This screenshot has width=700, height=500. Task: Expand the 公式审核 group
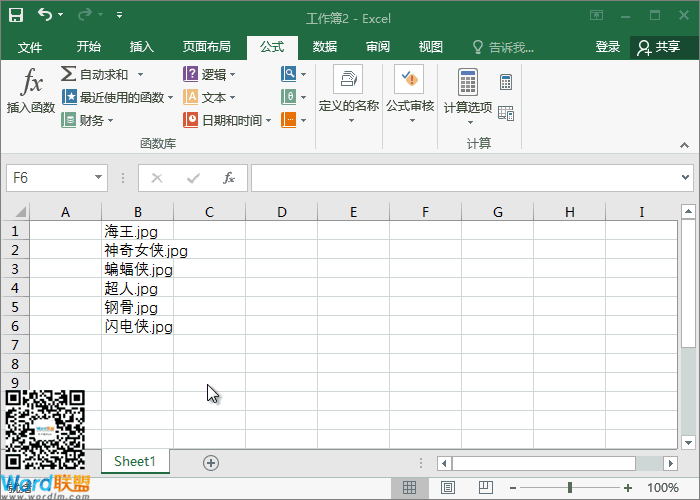pos(410,96)
